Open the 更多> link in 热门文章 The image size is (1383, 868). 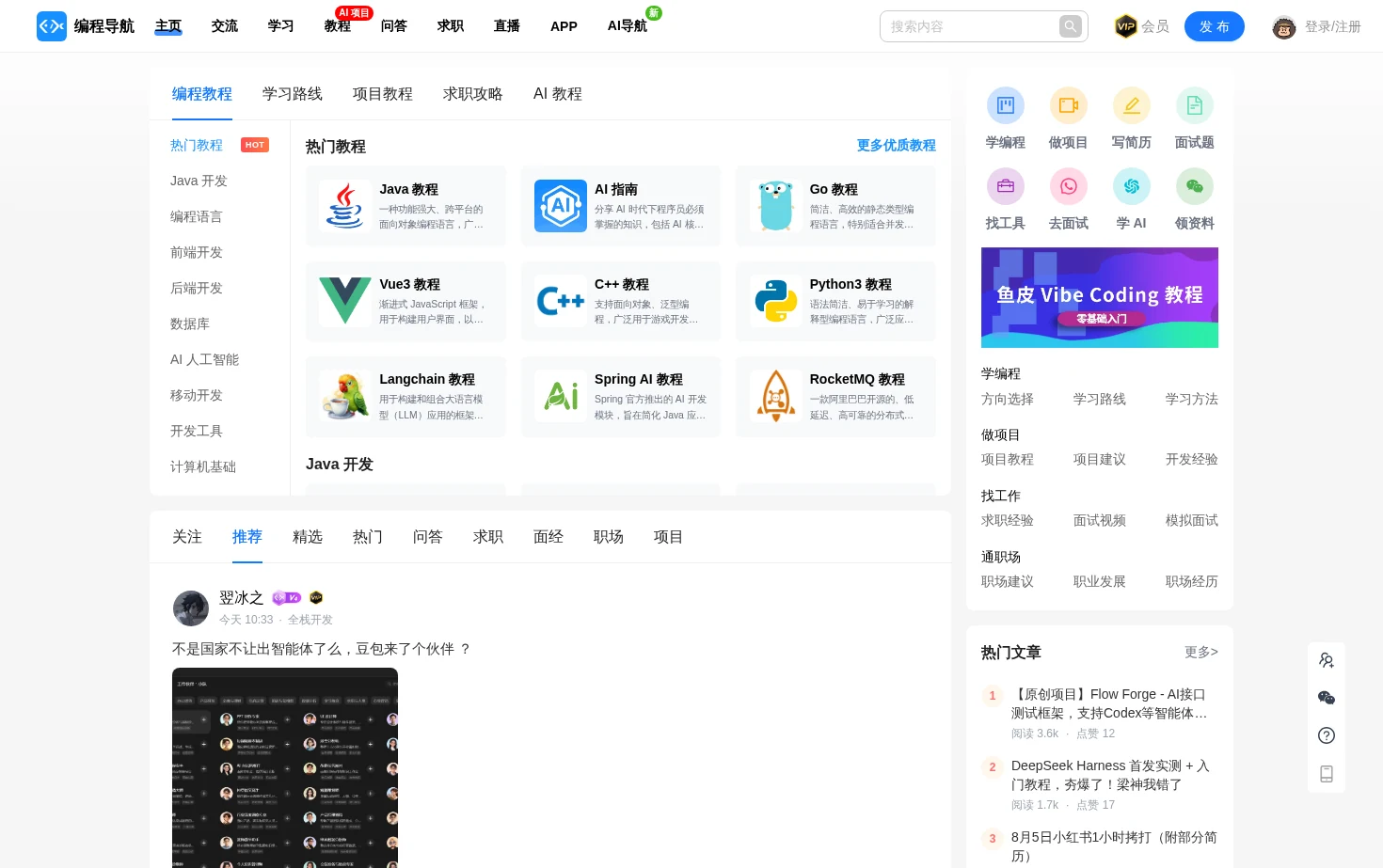(x=1201, y=652)
